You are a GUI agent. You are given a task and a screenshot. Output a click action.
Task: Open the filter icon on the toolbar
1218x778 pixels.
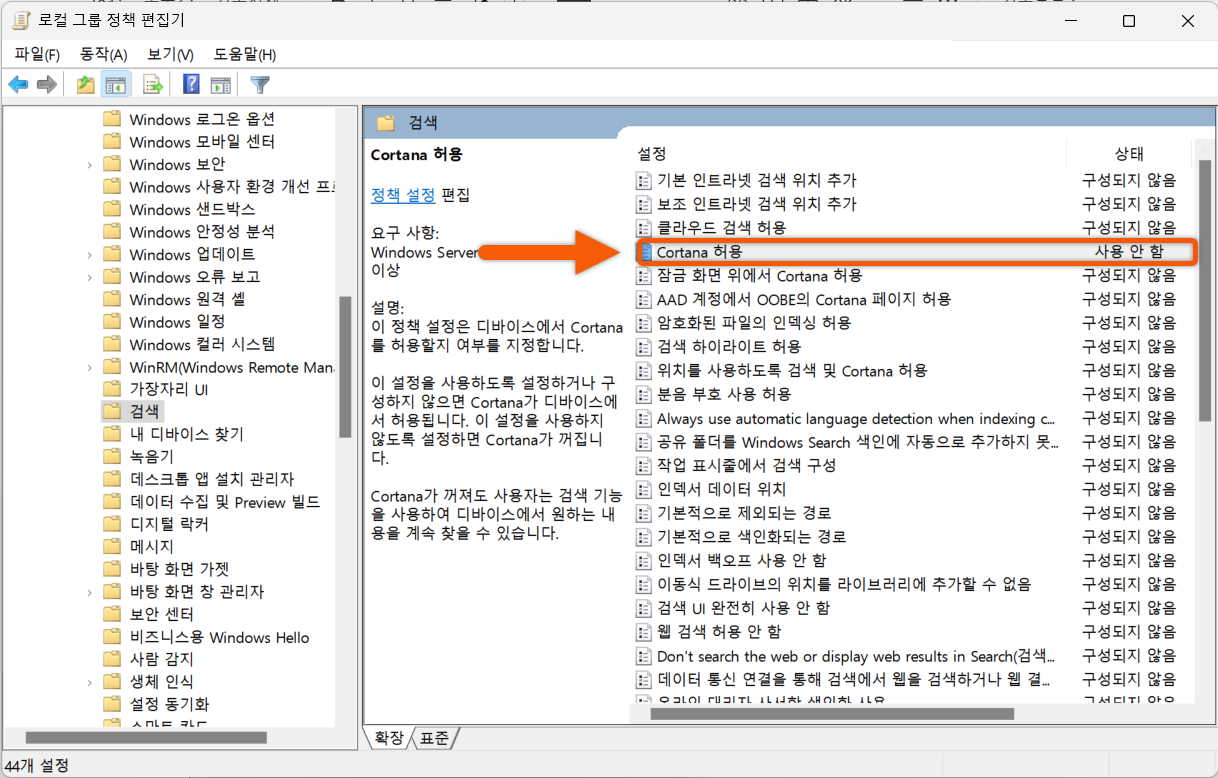[x=259, y=84]
